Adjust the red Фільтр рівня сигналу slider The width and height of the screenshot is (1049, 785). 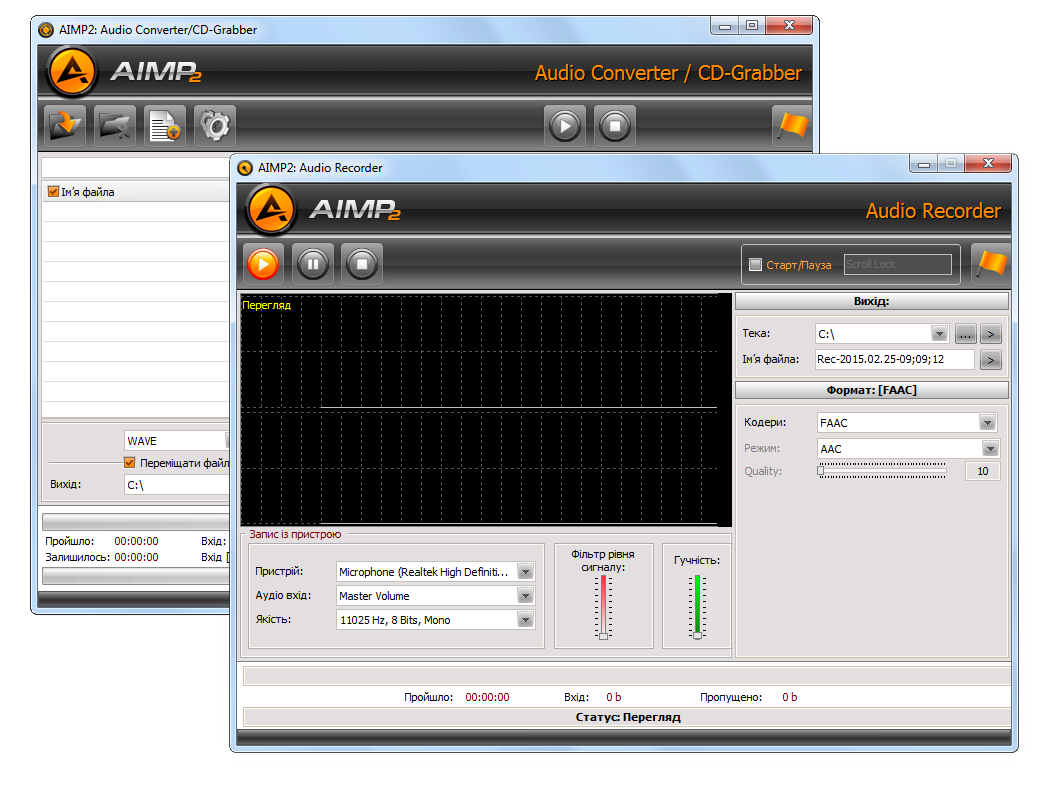click(603, 607)
